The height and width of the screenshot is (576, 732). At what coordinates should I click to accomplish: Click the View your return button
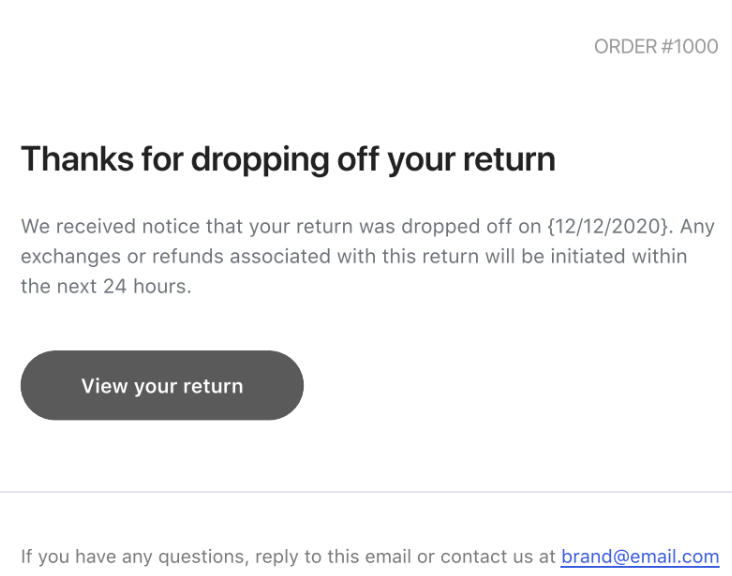pyautogui.click(x=162, y=385)
